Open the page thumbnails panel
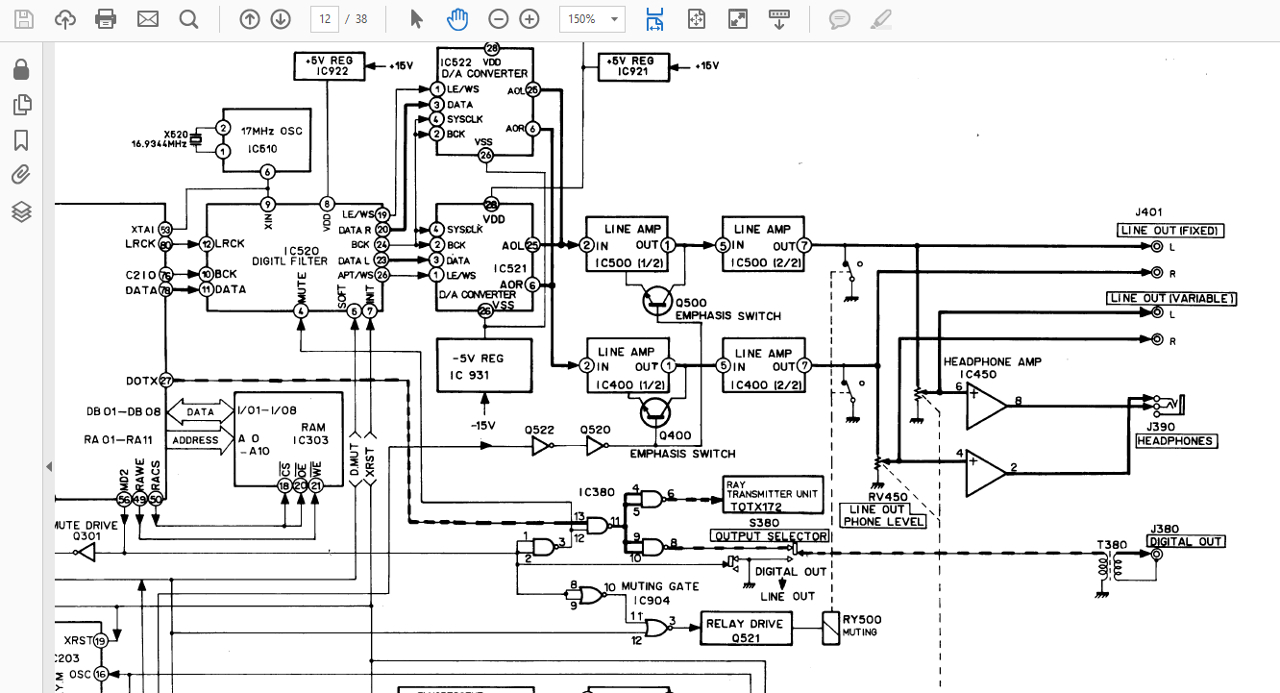Screen dimensions: 1280x693 pos(21,105)
